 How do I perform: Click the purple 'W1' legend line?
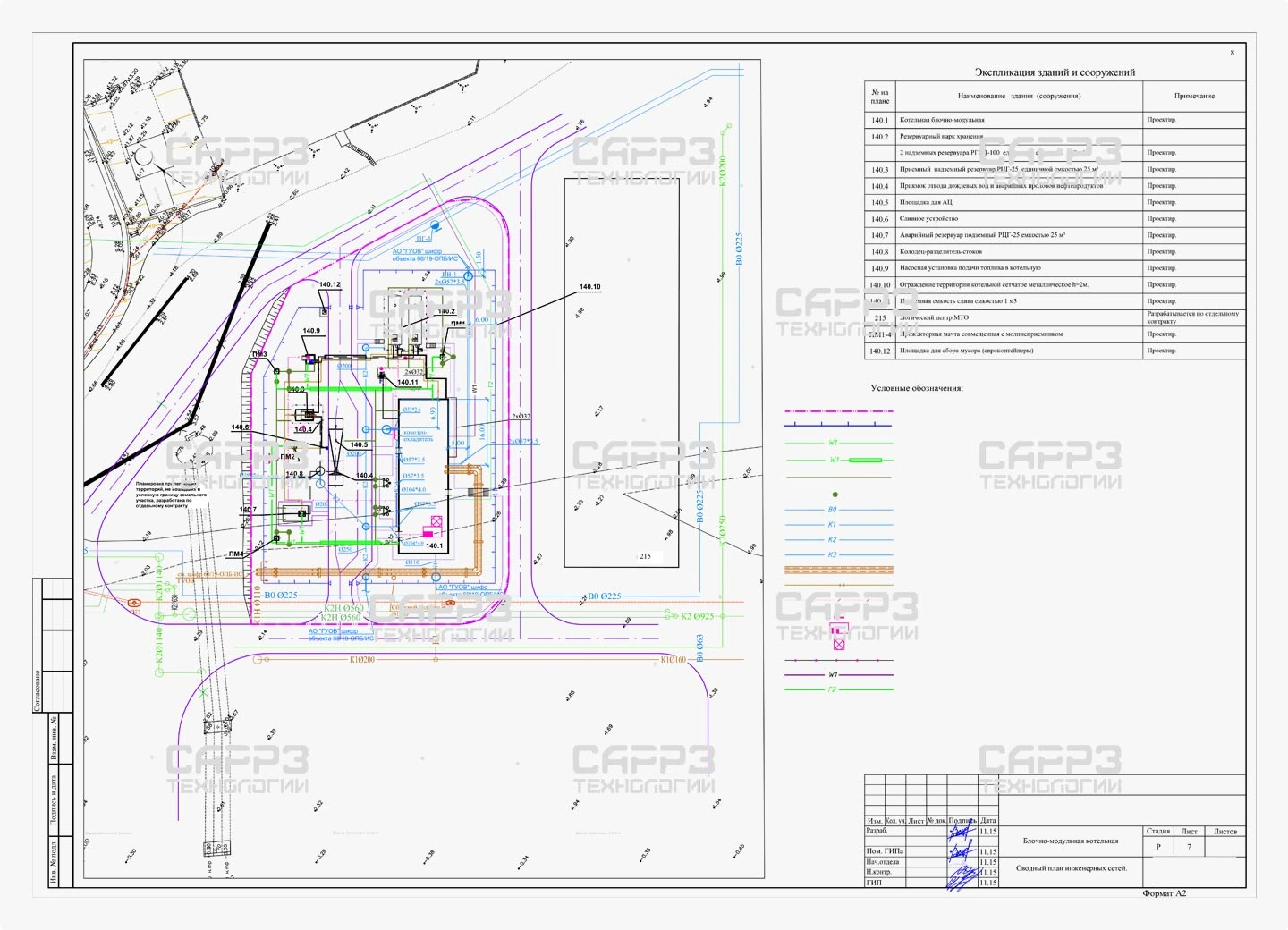838,675
